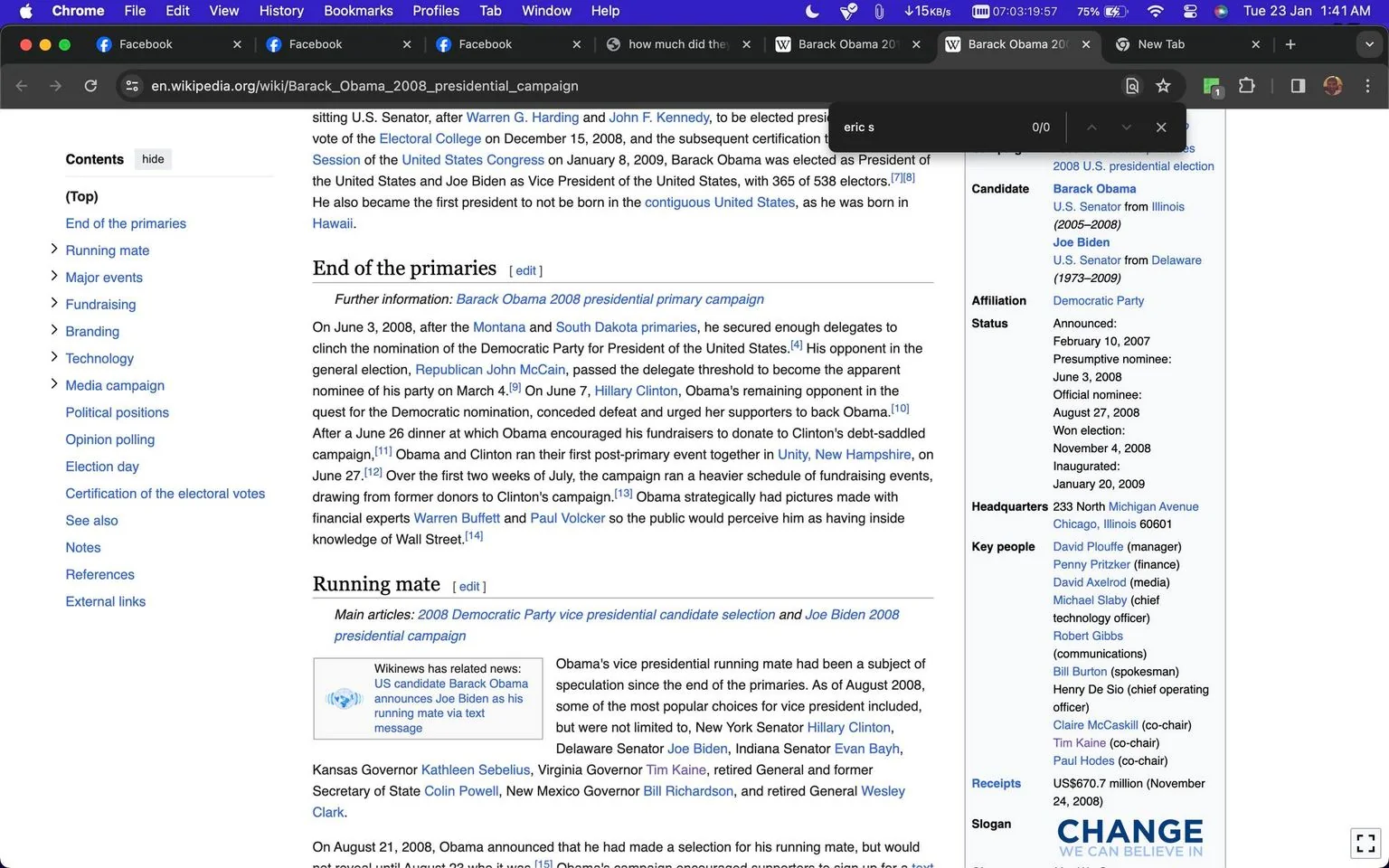
Task: Click the Siri icon in menu bar
Action: [1221, 11]
